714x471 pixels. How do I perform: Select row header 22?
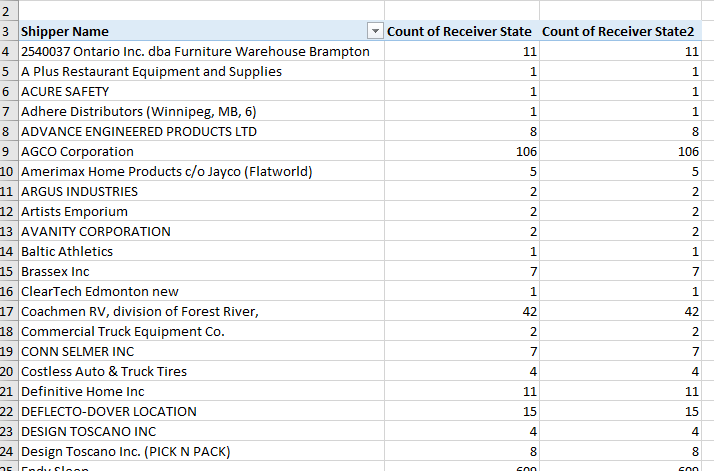(x=9, y=412)
